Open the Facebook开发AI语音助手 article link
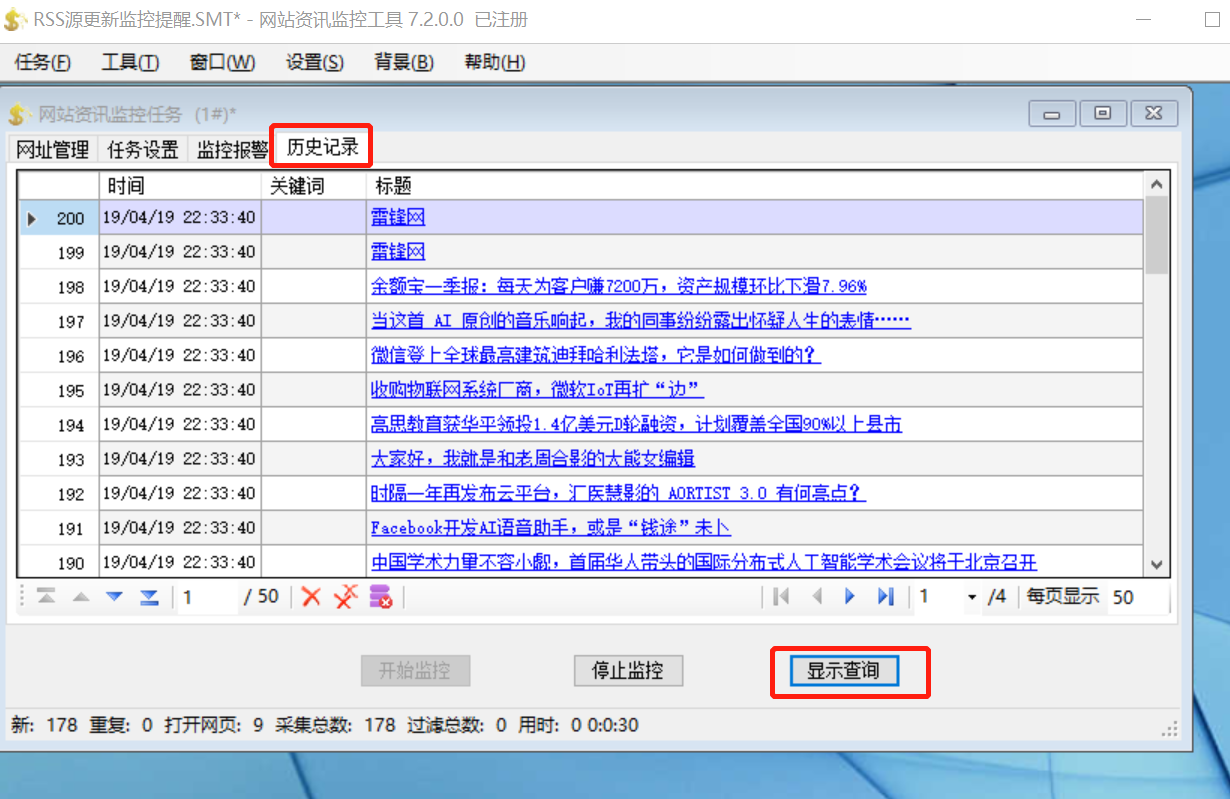Image resolution: width=1230 pixels, height=799 pixels. click(x=551, y=527)
